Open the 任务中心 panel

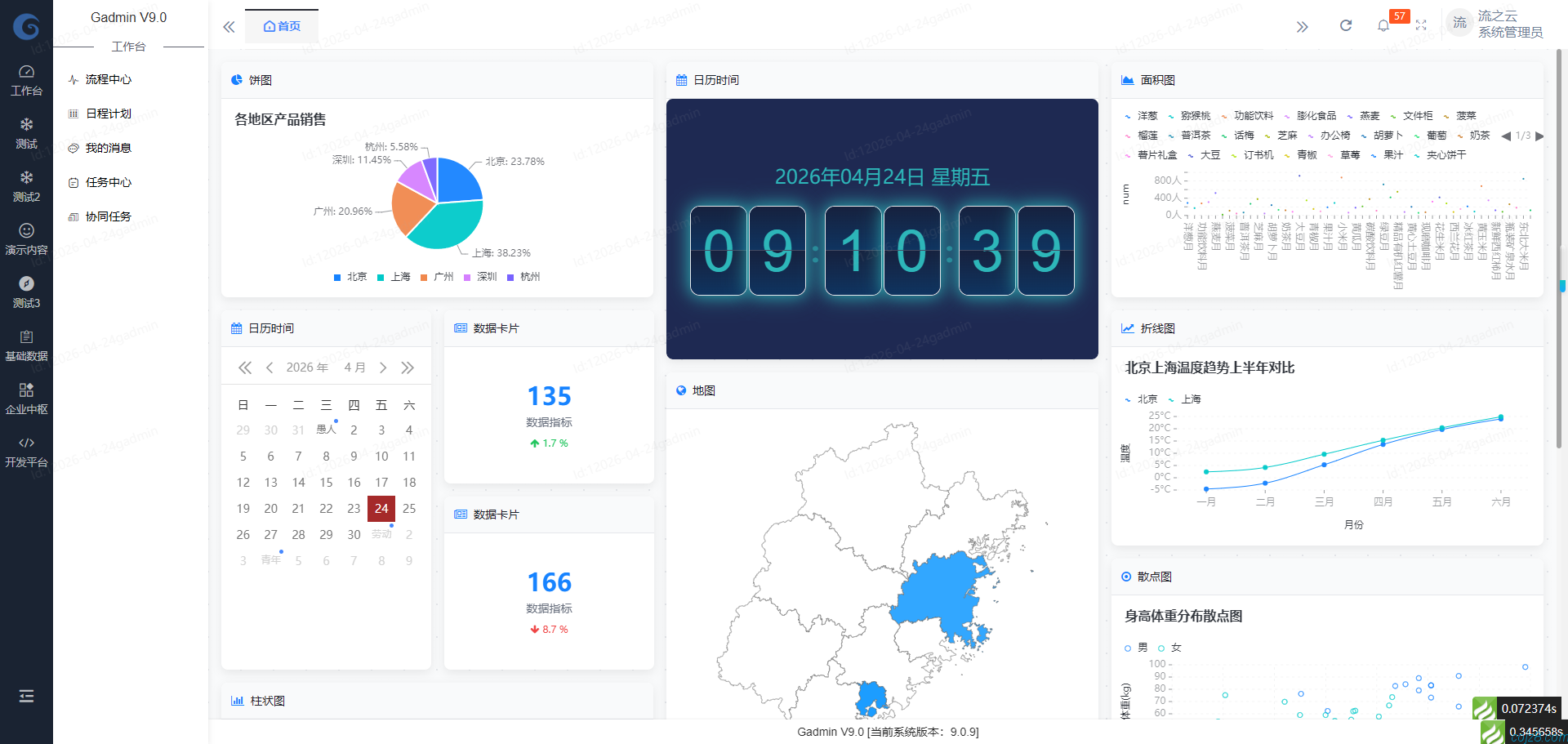click(107, 182)
